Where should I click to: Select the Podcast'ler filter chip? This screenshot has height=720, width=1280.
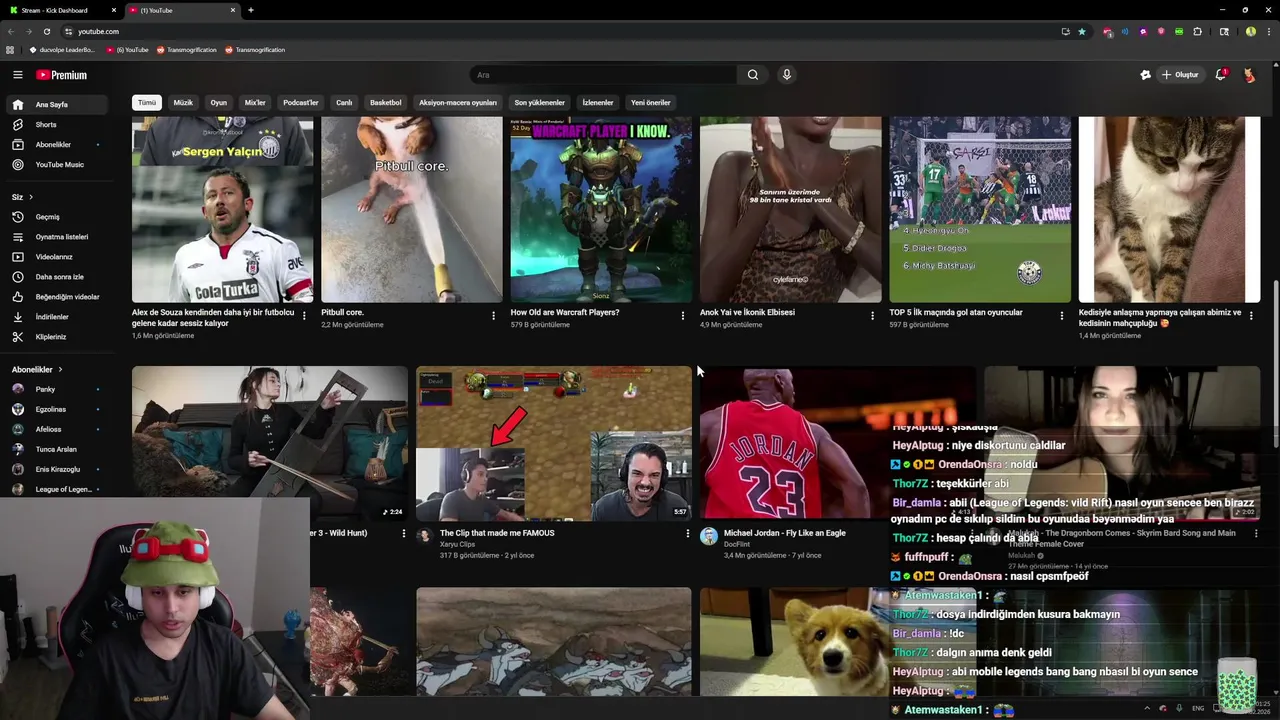(300, 102)
